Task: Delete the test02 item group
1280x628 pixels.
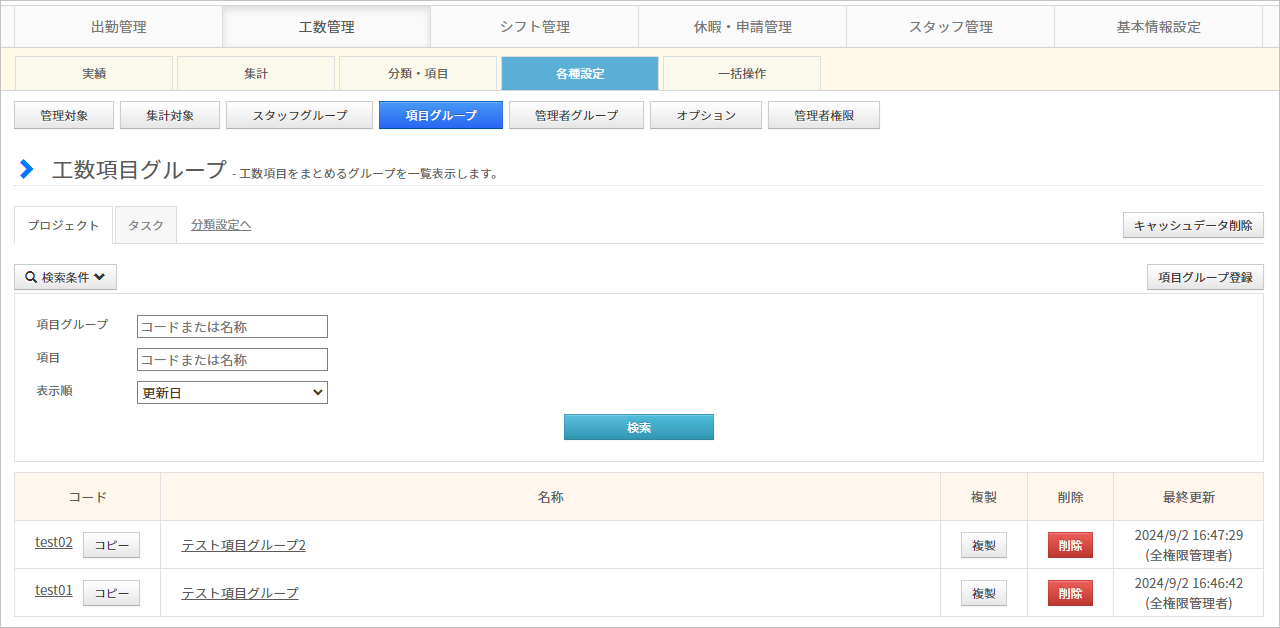Action: [1070, 545]
